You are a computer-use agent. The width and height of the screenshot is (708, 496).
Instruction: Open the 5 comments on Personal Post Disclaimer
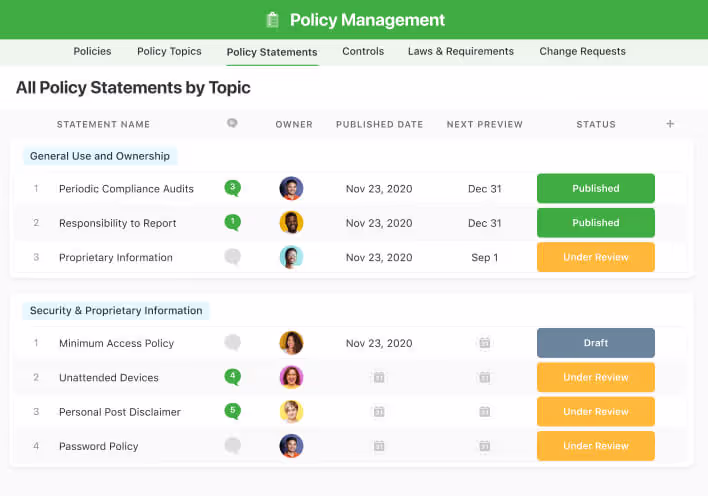click(x=232, y=411)
